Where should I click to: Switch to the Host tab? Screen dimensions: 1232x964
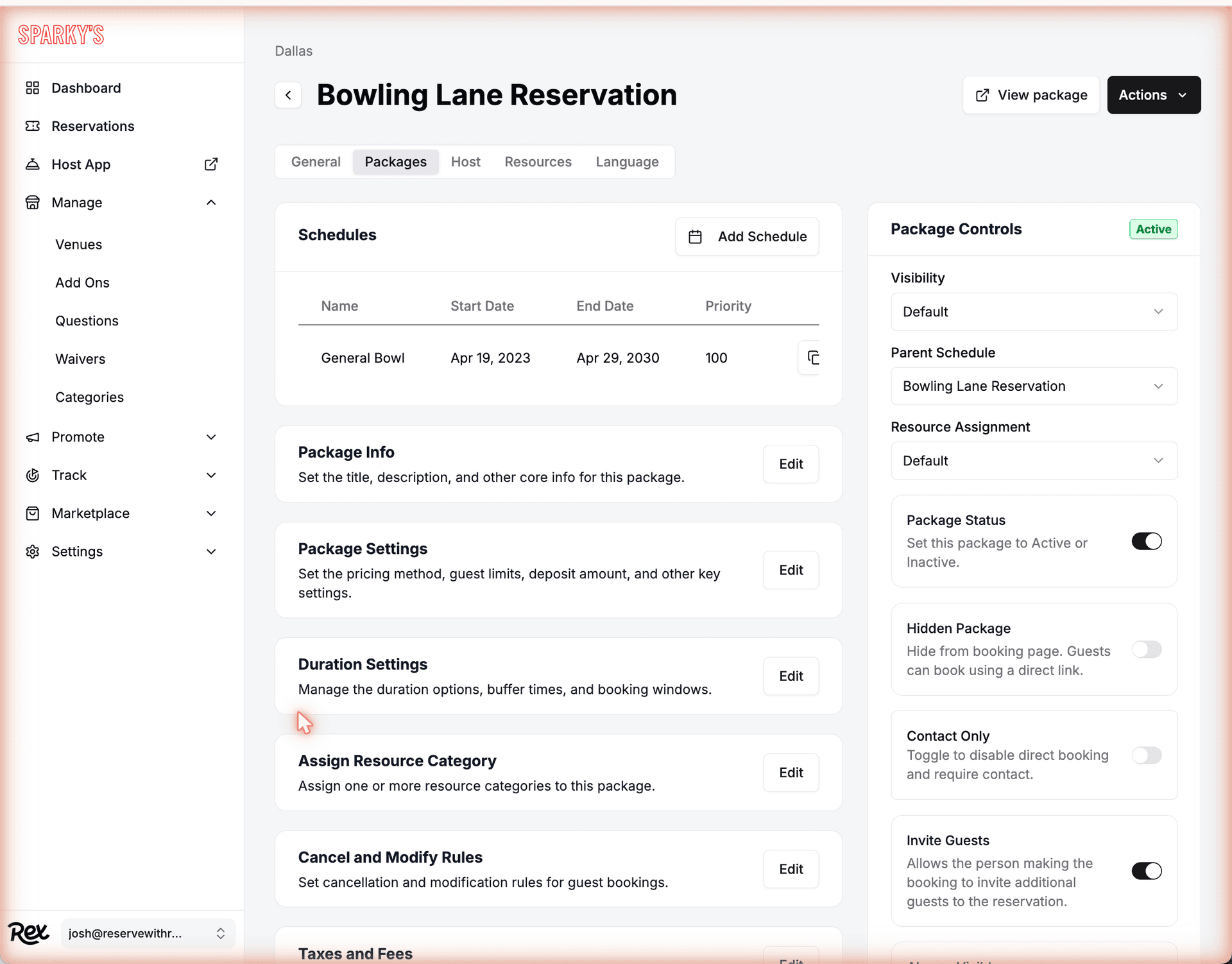[466, 162]
